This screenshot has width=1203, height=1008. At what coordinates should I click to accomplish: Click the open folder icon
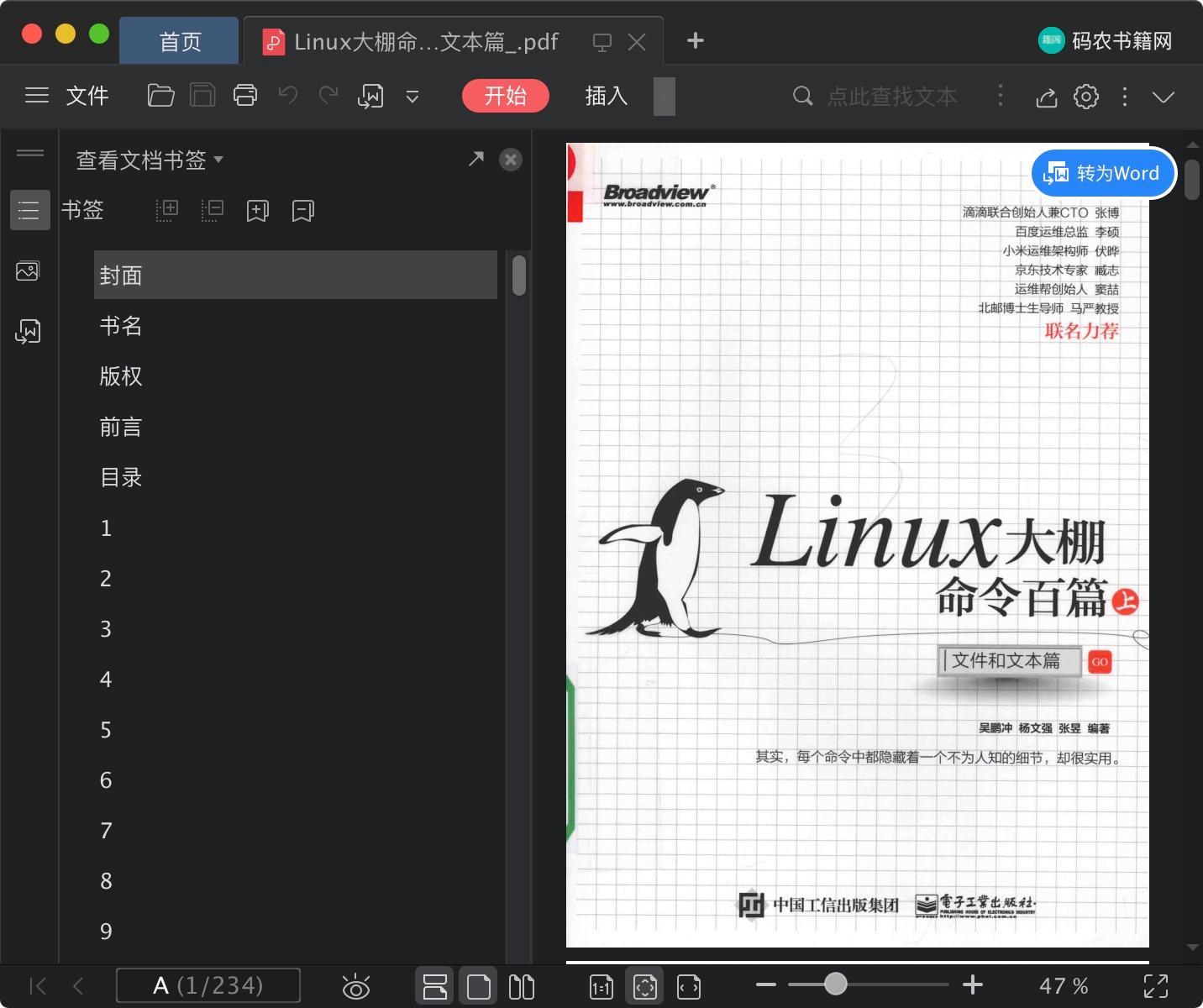[x=160, y=96]
